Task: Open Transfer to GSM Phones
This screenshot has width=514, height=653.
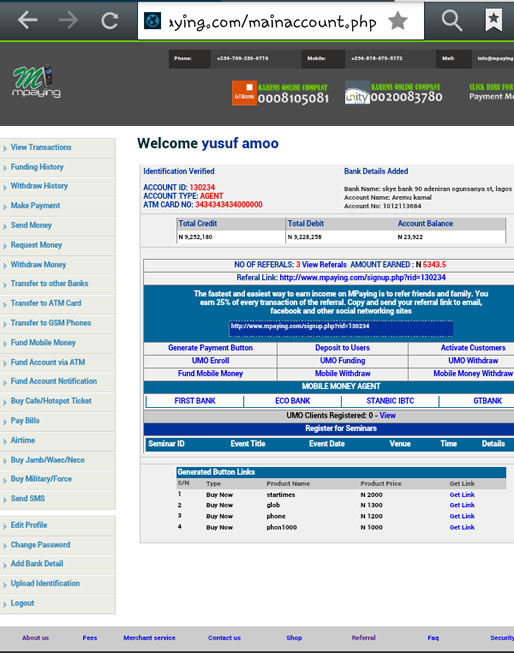Action: [x=51, y=323]
